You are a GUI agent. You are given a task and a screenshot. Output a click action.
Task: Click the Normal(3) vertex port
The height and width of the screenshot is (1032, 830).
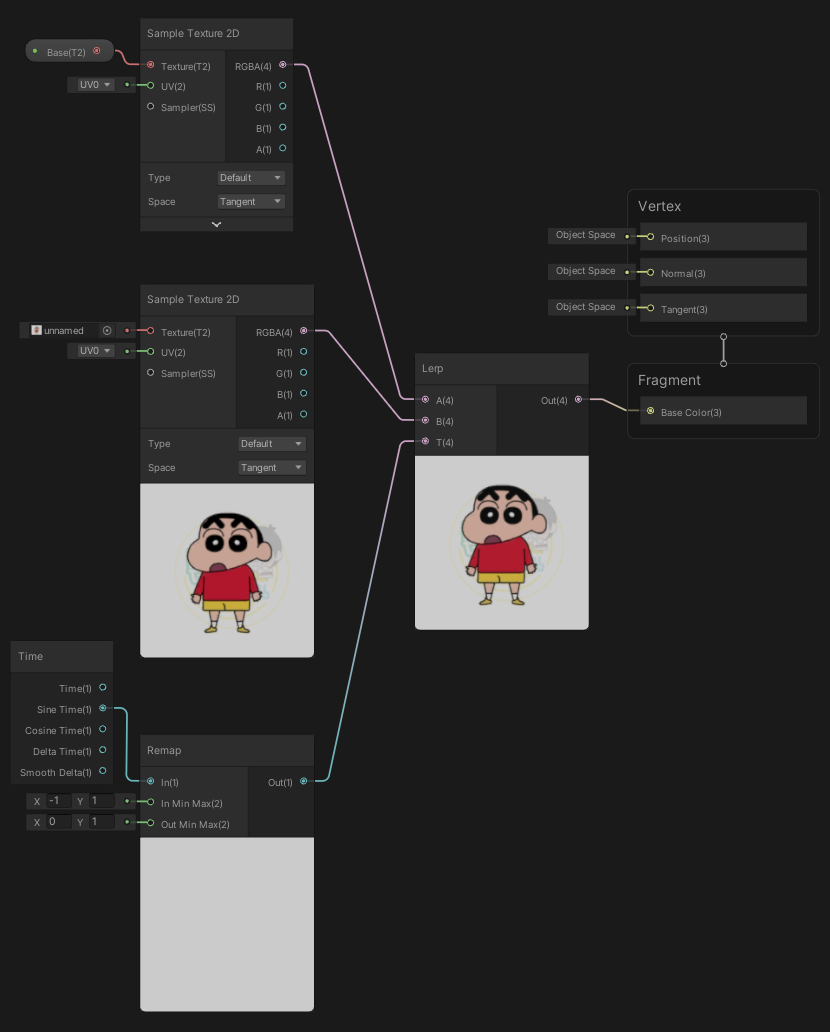(650, 272)
